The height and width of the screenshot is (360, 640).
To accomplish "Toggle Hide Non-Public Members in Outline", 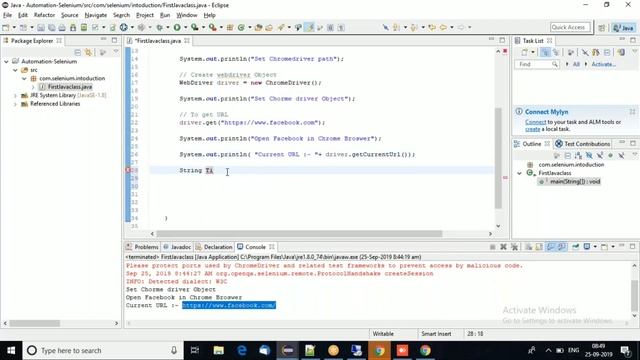I will pyautogui.click(x=610, y=156).
